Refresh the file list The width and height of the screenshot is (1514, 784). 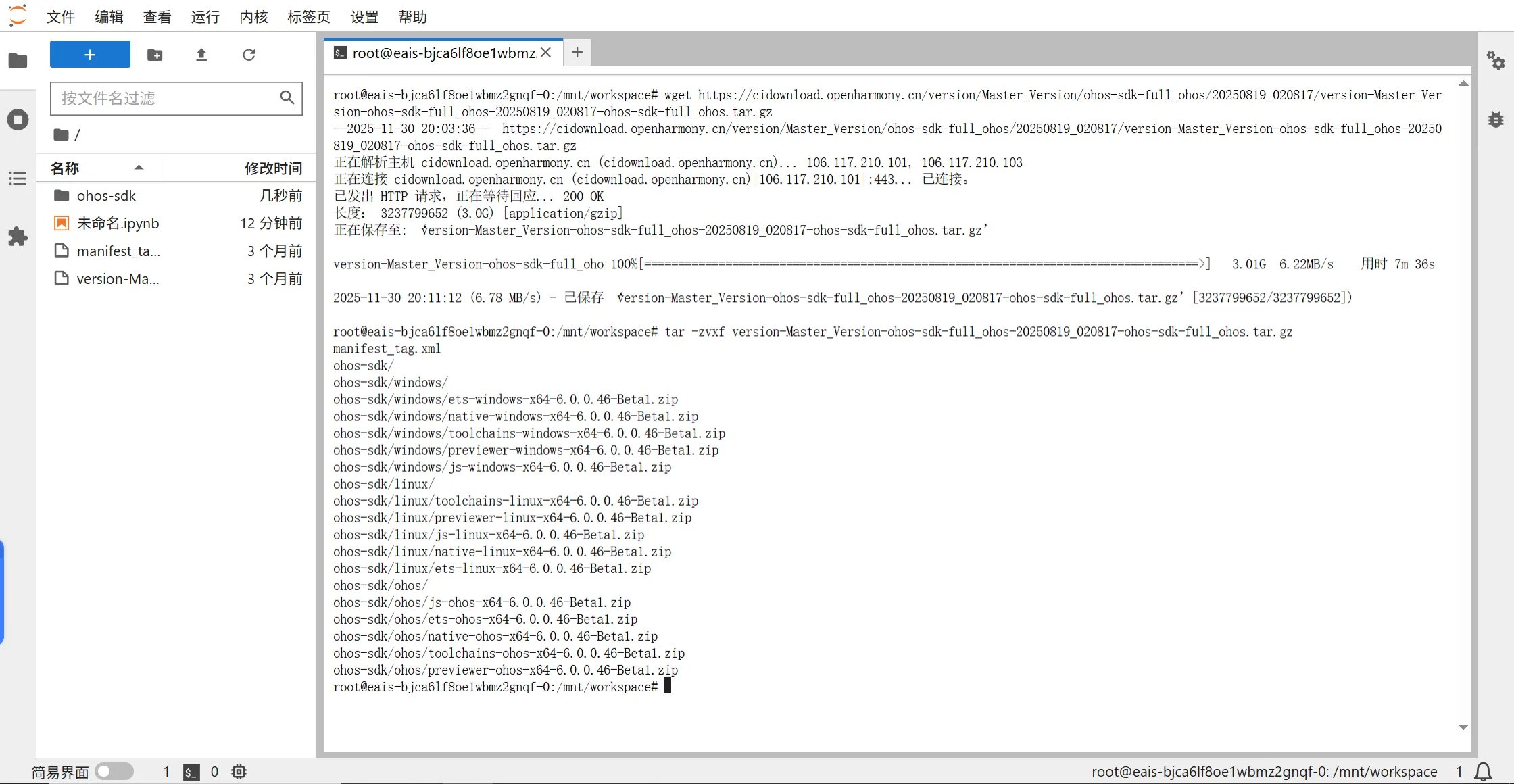click(x=249, y=55)
